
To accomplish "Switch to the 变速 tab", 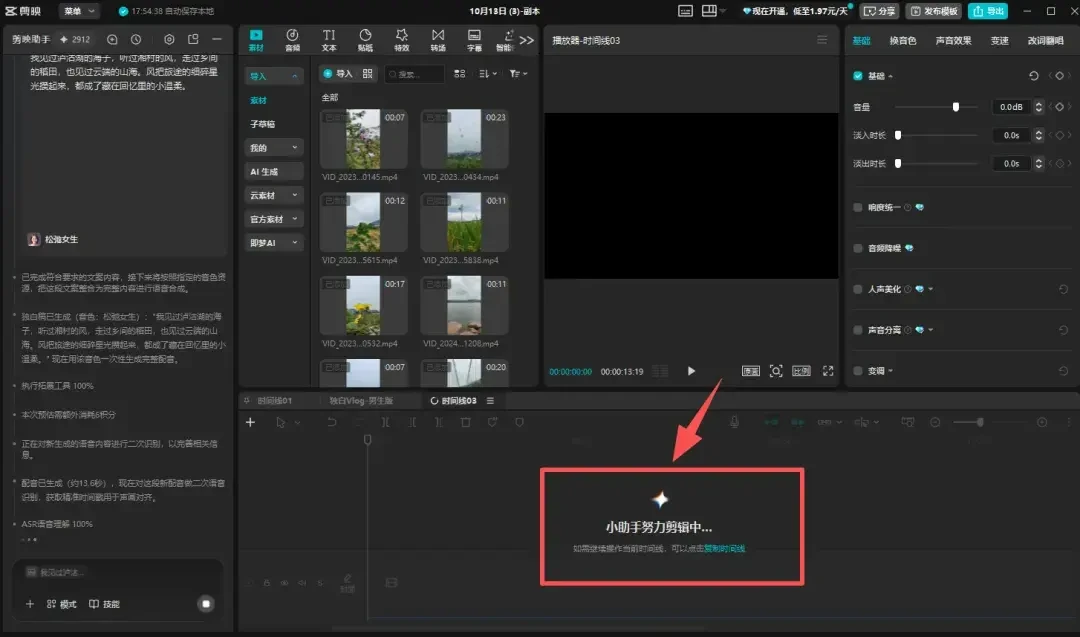I will [x=999, y=41].
